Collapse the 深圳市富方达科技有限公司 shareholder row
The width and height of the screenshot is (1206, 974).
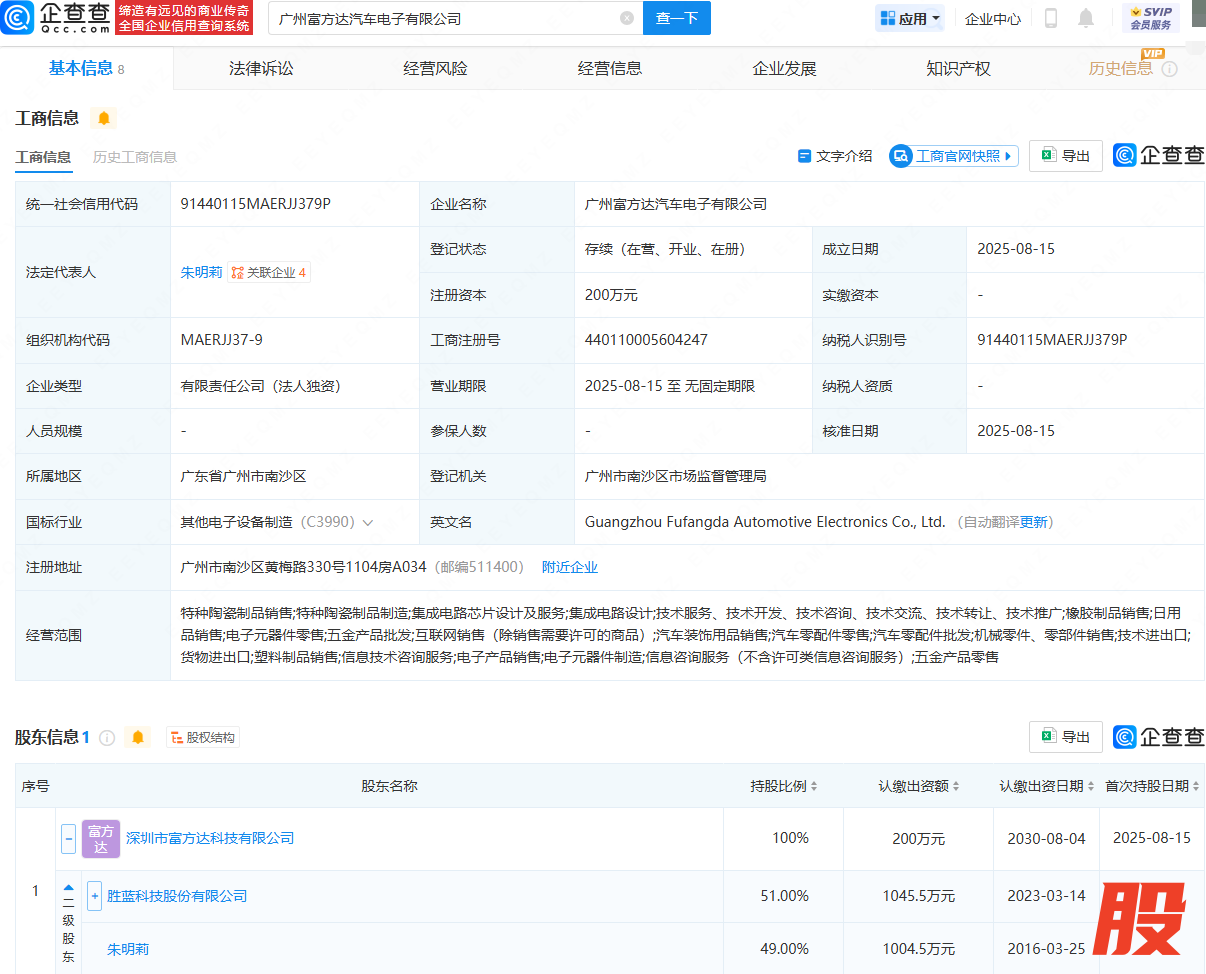69,838
